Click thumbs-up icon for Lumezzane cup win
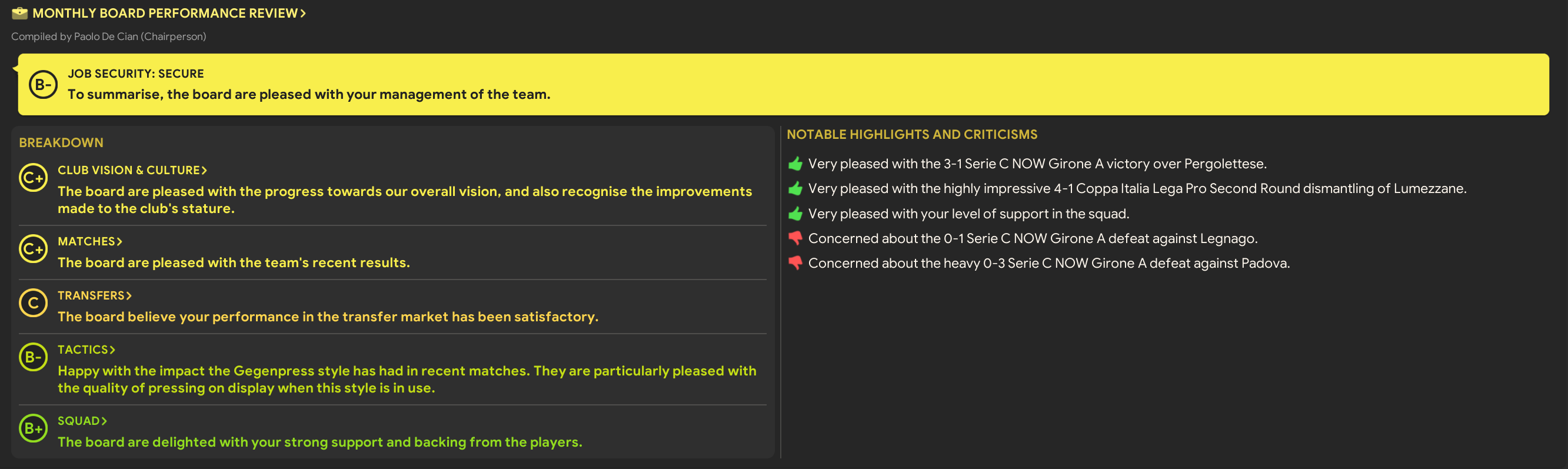1568x469 pixels. click(795, 189)
